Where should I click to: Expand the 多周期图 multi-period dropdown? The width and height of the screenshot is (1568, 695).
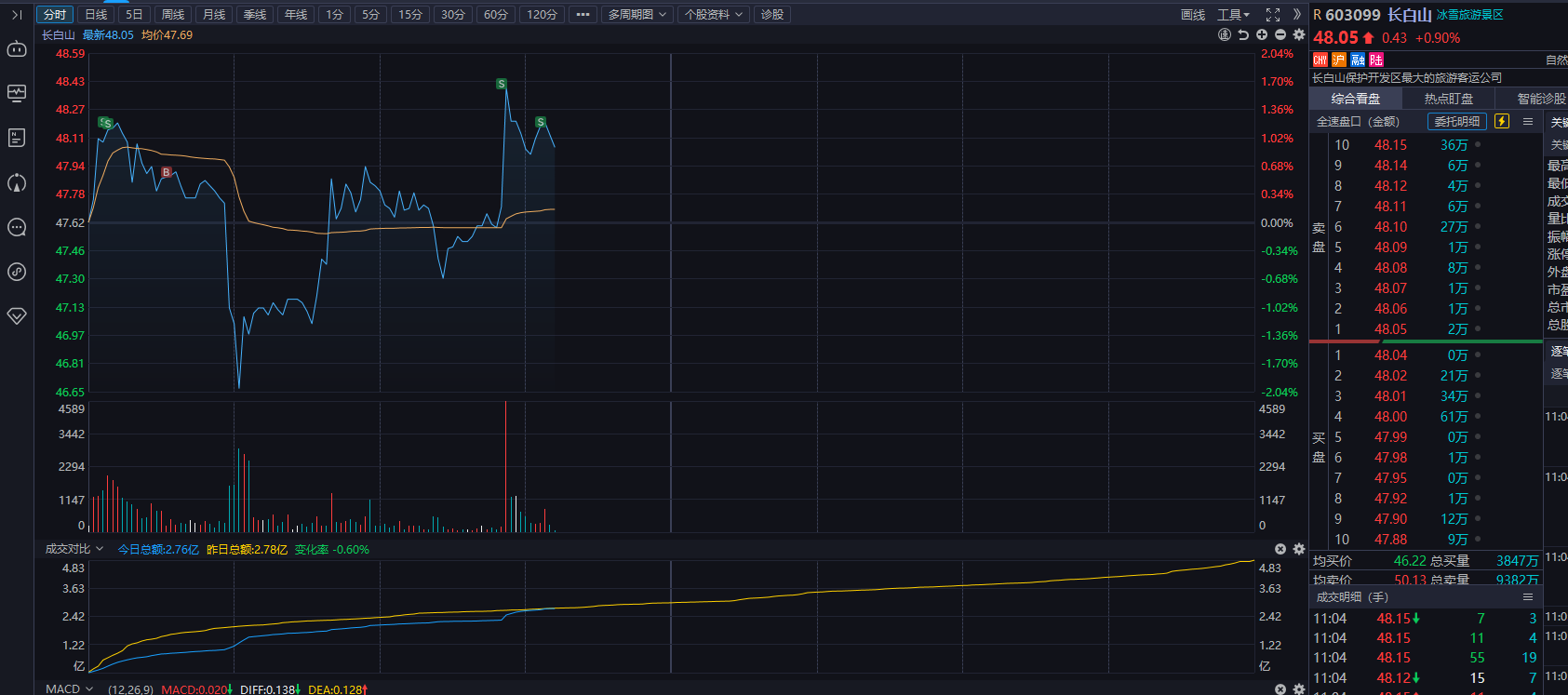pos(637,15)
